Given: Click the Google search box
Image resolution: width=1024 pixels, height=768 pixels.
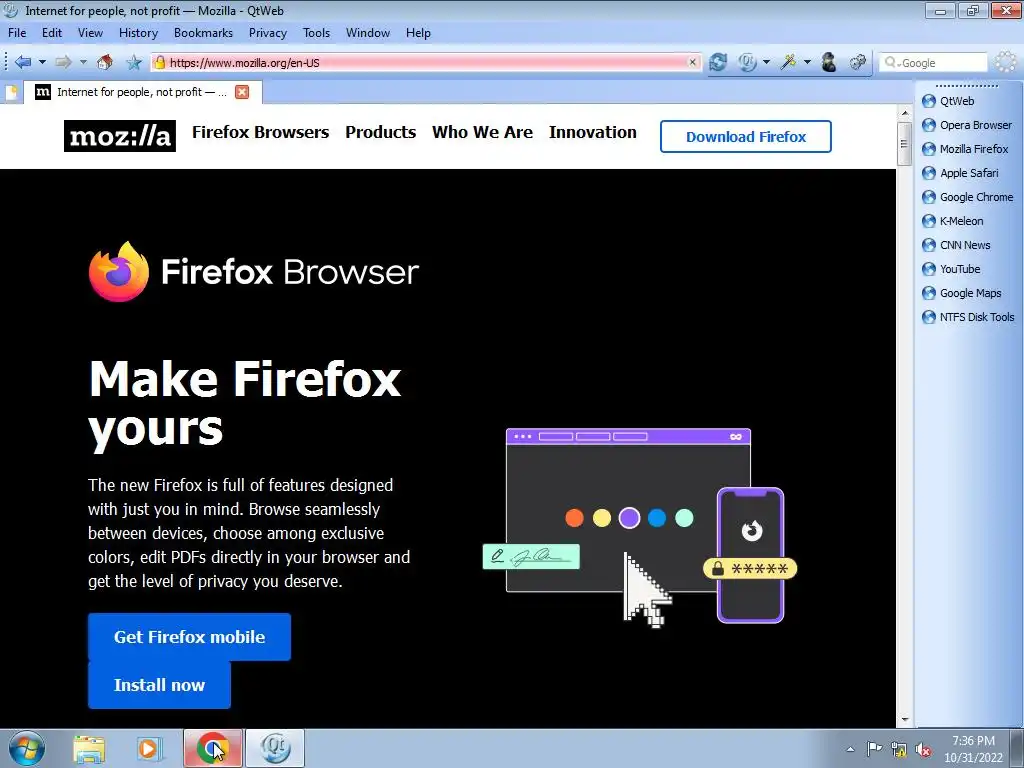Looking at the screenshot, I should click(933, 63).
